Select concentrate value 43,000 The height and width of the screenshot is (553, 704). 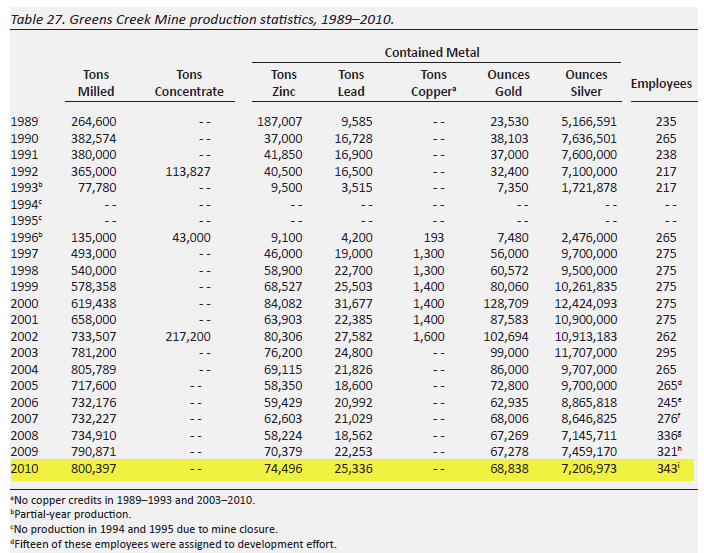point(191,237)
